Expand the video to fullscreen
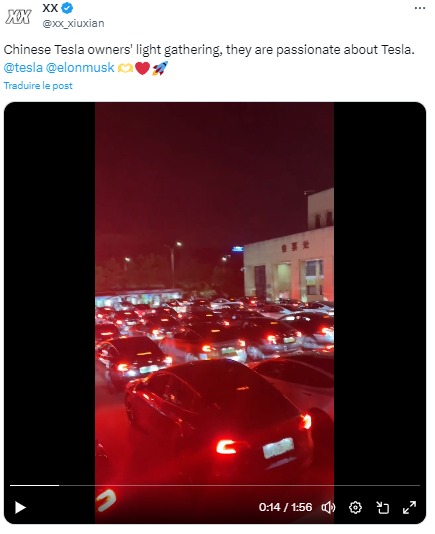 point(409,507)
